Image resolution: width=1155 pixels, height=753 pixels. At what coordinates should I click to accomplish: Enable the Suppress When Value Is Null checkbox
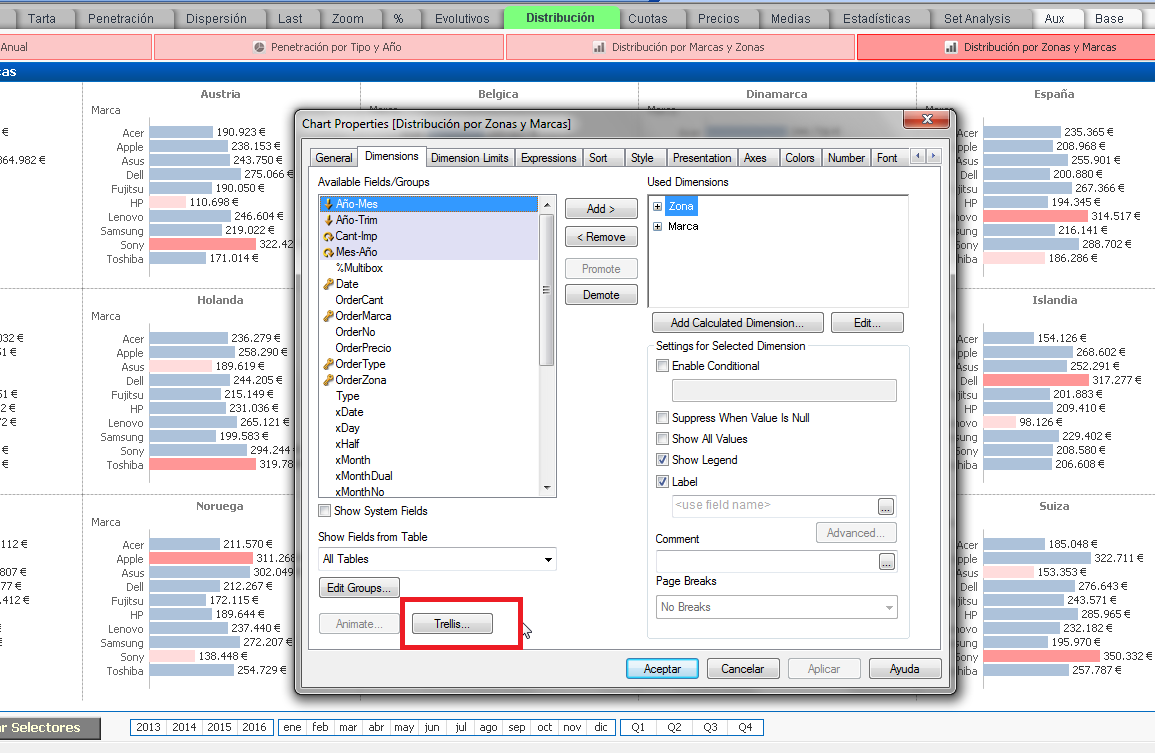pos(662,418)
